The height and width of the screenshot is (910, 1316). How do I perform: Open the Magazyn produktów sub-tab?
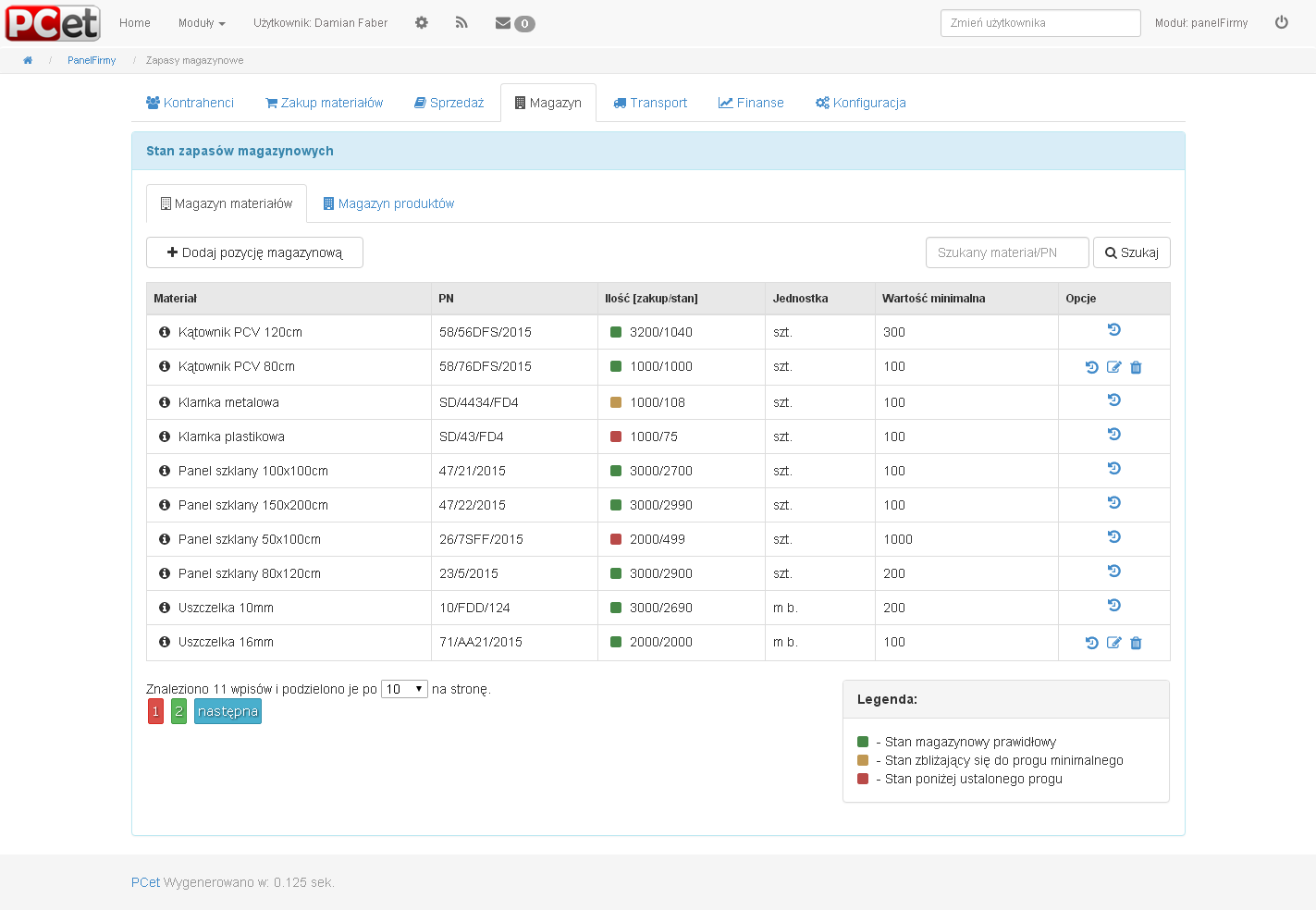click(x=388, y=203)
